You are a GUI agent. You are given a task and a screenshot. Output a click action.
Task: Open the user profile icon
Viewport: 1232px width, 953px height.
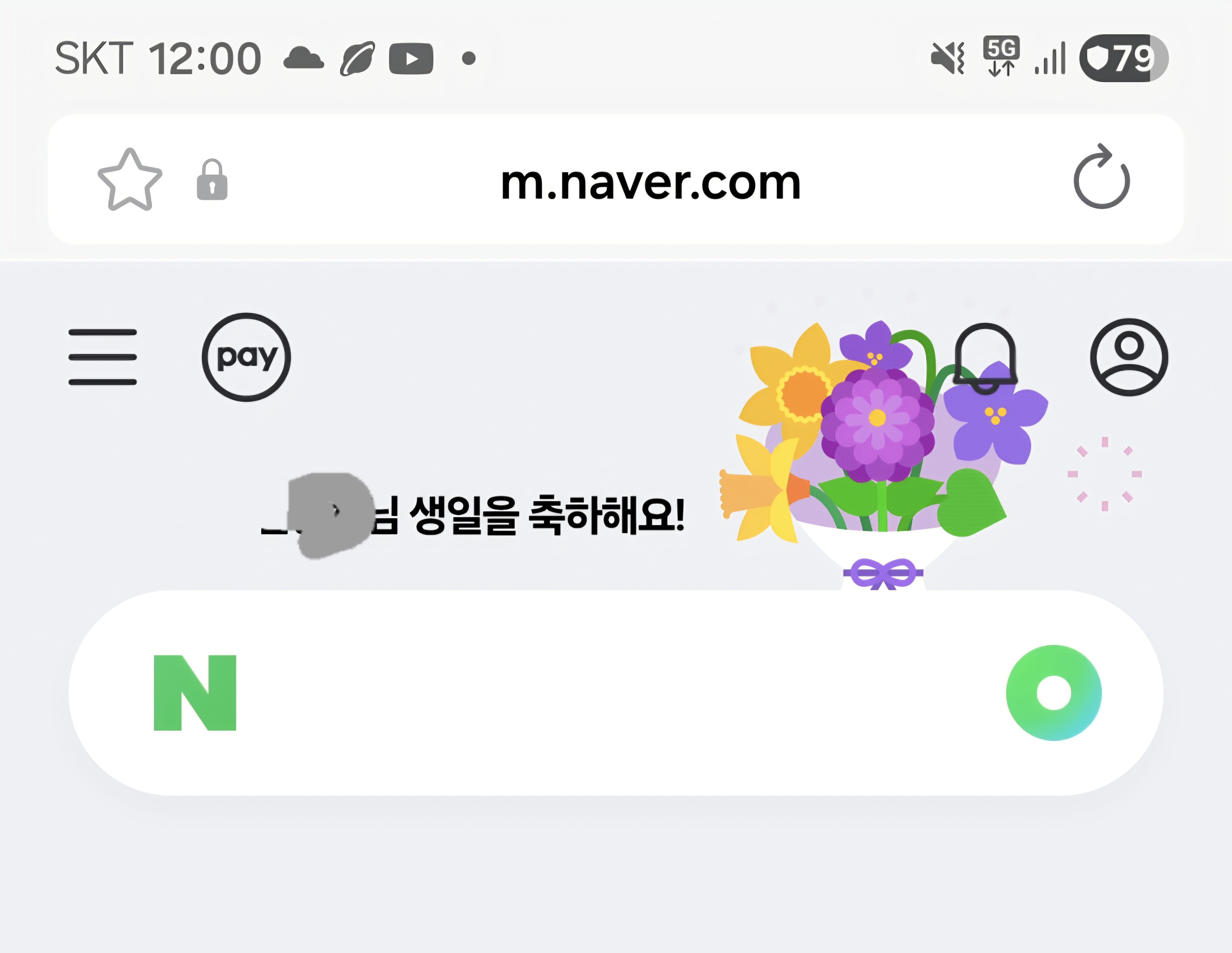click(x=1129, y=357)
